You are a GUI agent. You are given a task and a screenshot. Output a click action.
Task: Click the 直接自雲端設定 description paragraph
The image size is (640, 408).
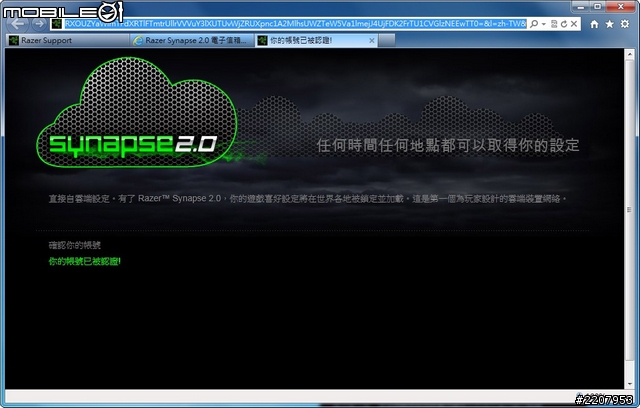[307, 199]
